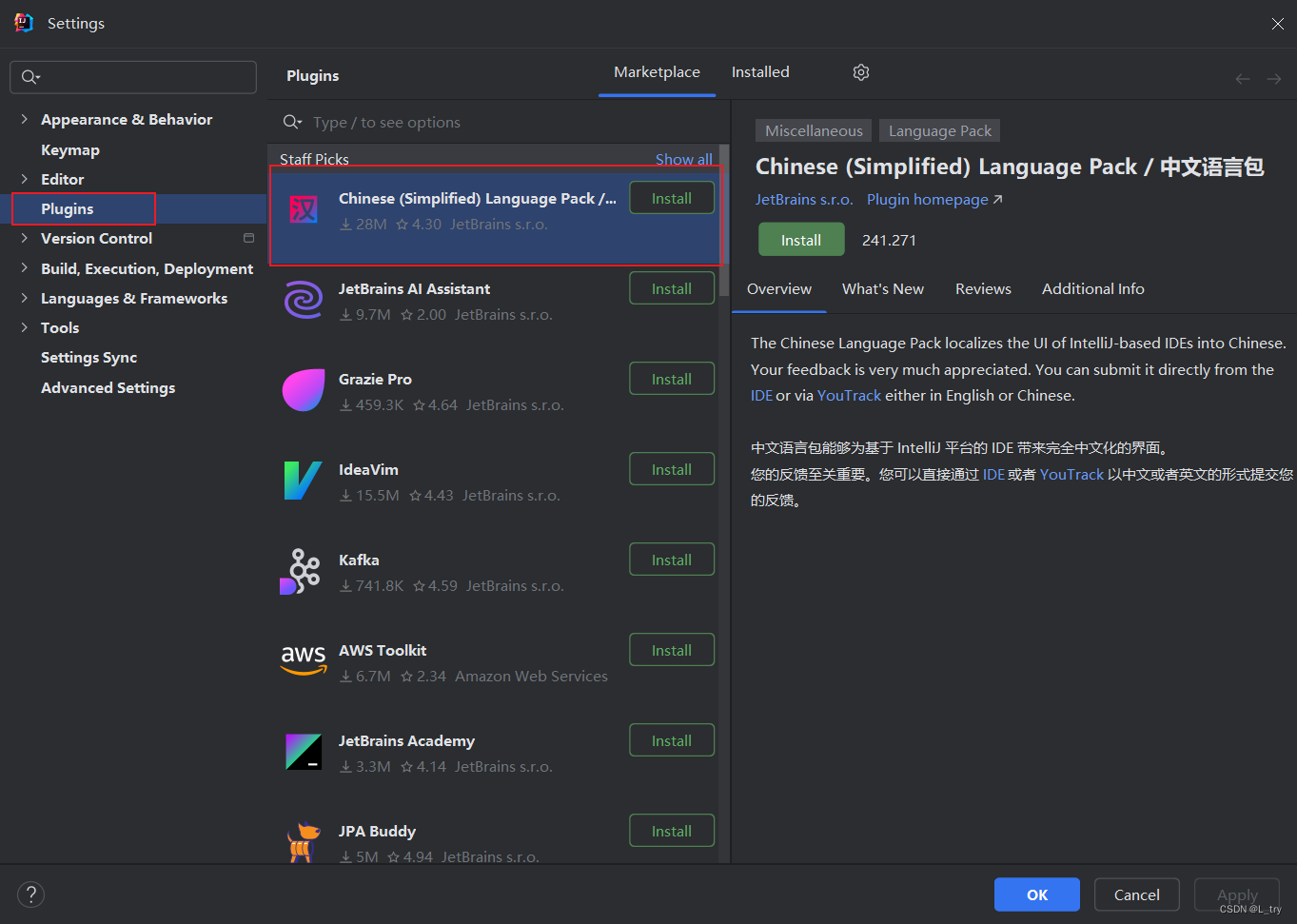Click the YouTrack link in Chinese description
The width and height of the screenshot is (1297, 924).
click(x=1071, y=474)
